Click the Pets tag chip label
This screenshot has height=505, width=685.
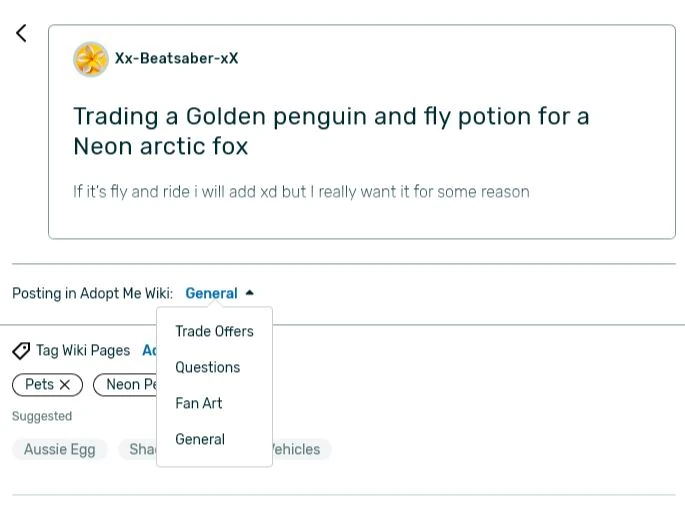pyautogui.click(x=39, y=385)
